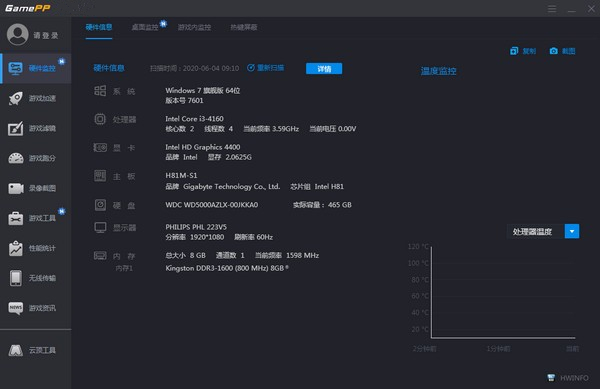Click the 显卡 graphics card icon
The image size is (600, 389).
[100, 147]
